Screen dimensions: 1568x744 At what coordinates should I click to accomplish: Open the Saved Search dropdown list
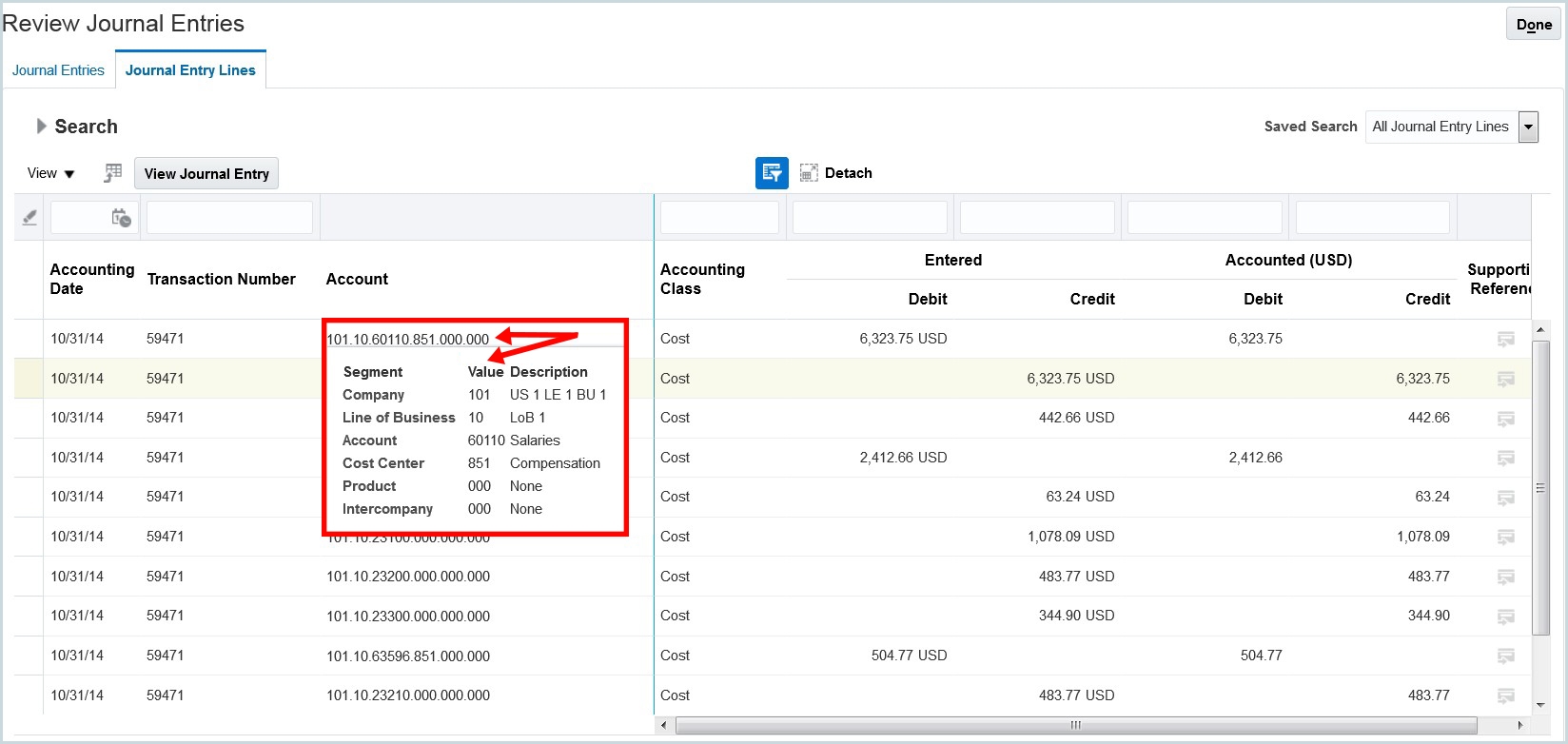pos(1528,127)
